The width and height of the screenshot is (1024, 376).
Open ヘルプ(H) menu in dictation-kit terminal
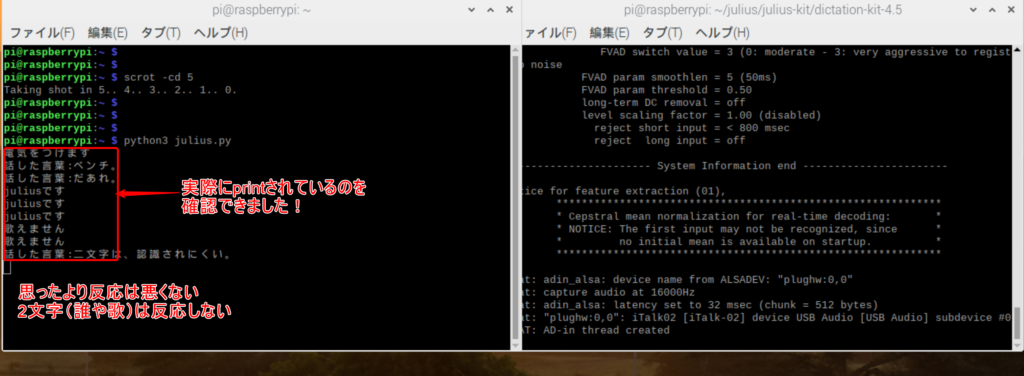pos(722,33)
